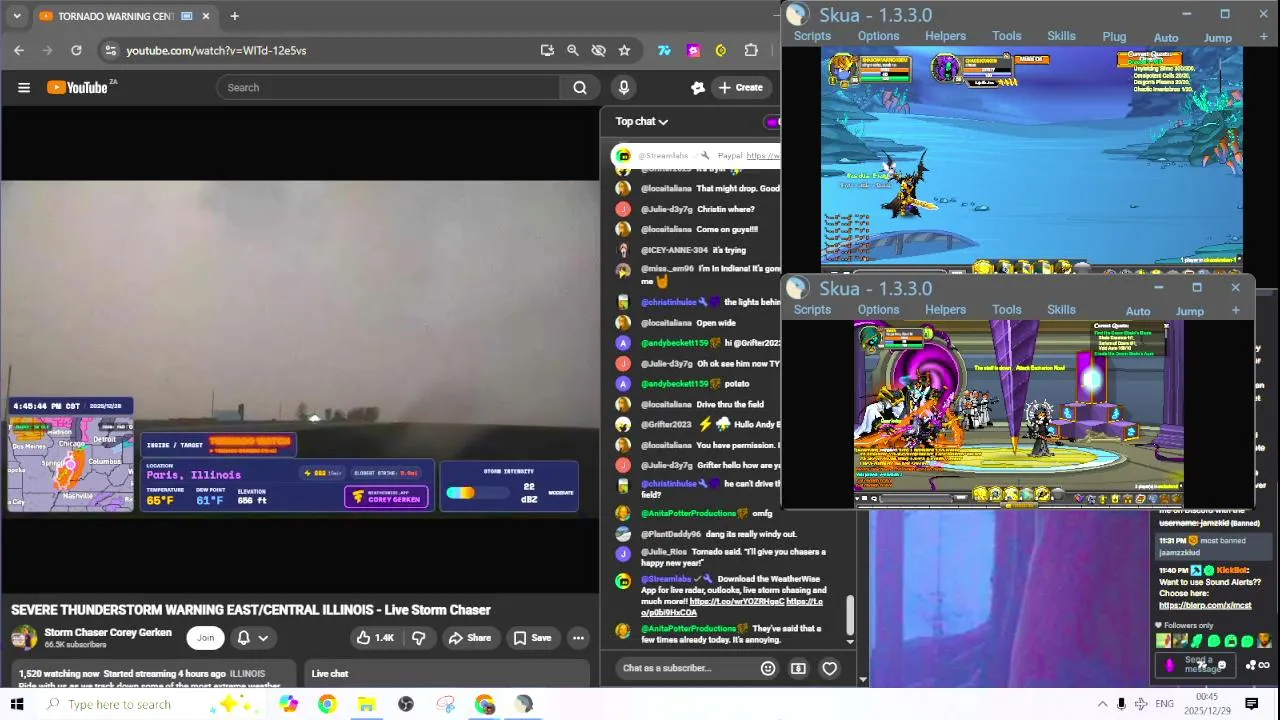1280x720 pixels.
Task: Click the Create button on YouTube
Action: pyautogui.click(x=740, y=87)
